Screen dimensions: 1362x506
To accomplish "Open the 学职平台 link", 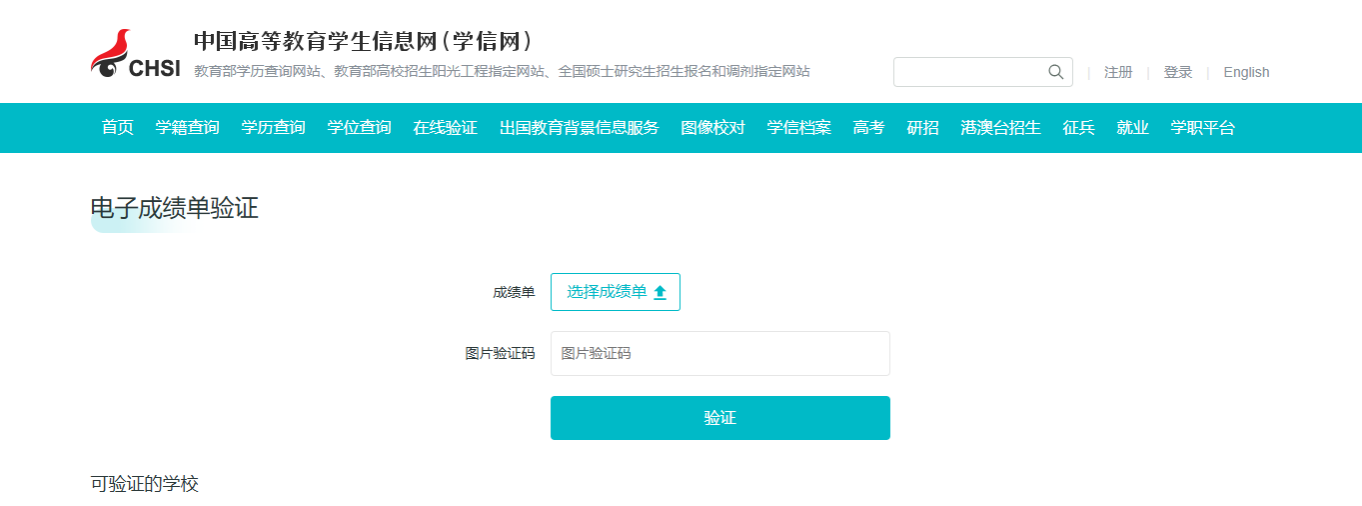I will [1203, 128].
